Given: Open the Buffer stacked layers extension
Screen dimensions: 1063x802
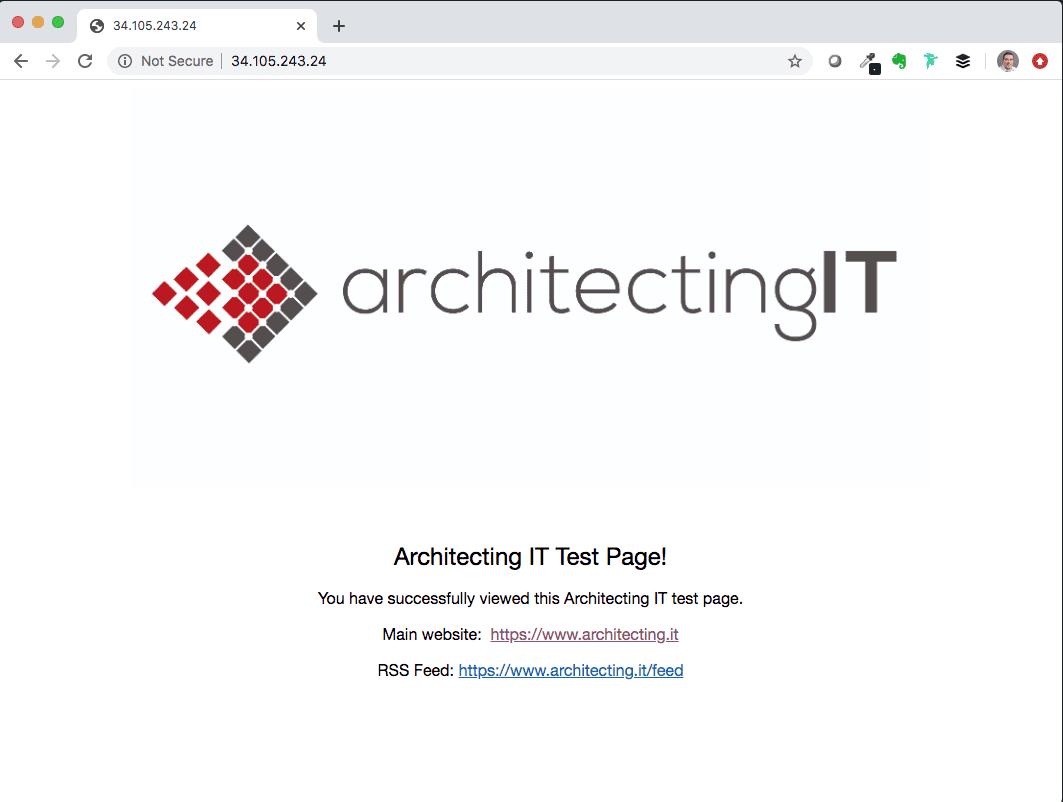Looking at the screenshot, I should click(963, 61).
